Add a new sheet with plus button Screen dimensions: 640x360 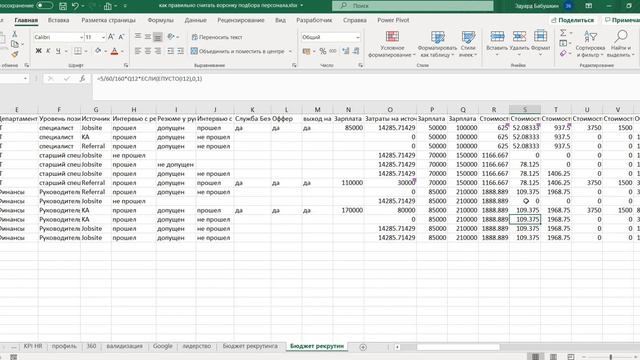tap(363, 347)
